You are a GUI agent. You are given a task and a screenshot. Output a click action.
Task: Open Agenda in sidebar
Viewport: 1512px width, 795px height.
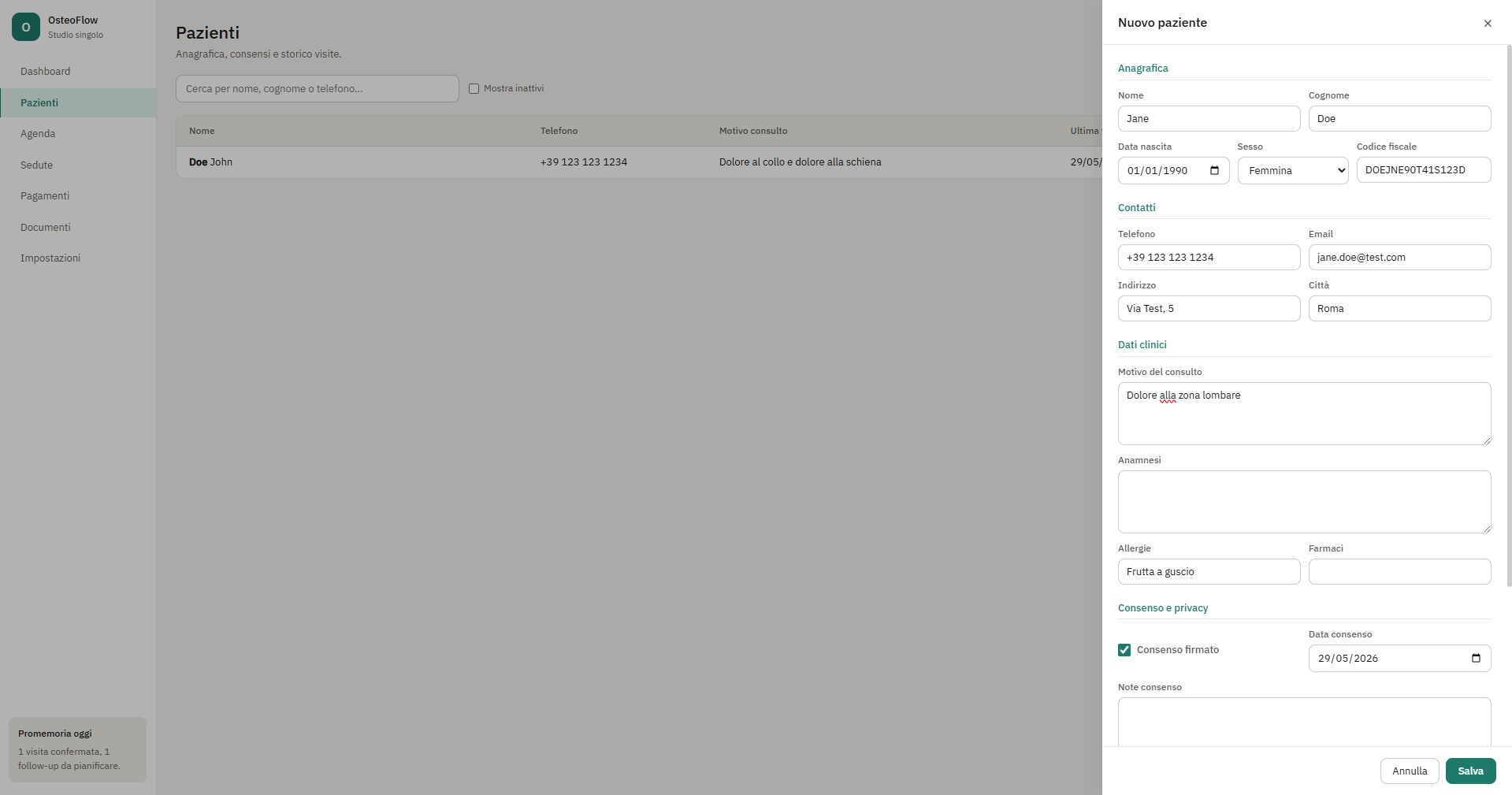pos(78,134)
